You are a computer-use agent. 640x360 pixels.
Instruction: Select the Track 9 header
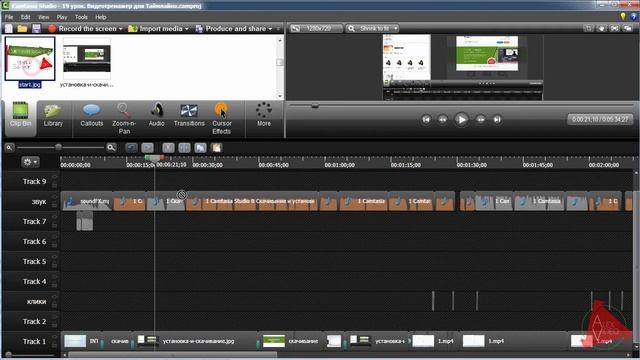click(x=31, y=181)
